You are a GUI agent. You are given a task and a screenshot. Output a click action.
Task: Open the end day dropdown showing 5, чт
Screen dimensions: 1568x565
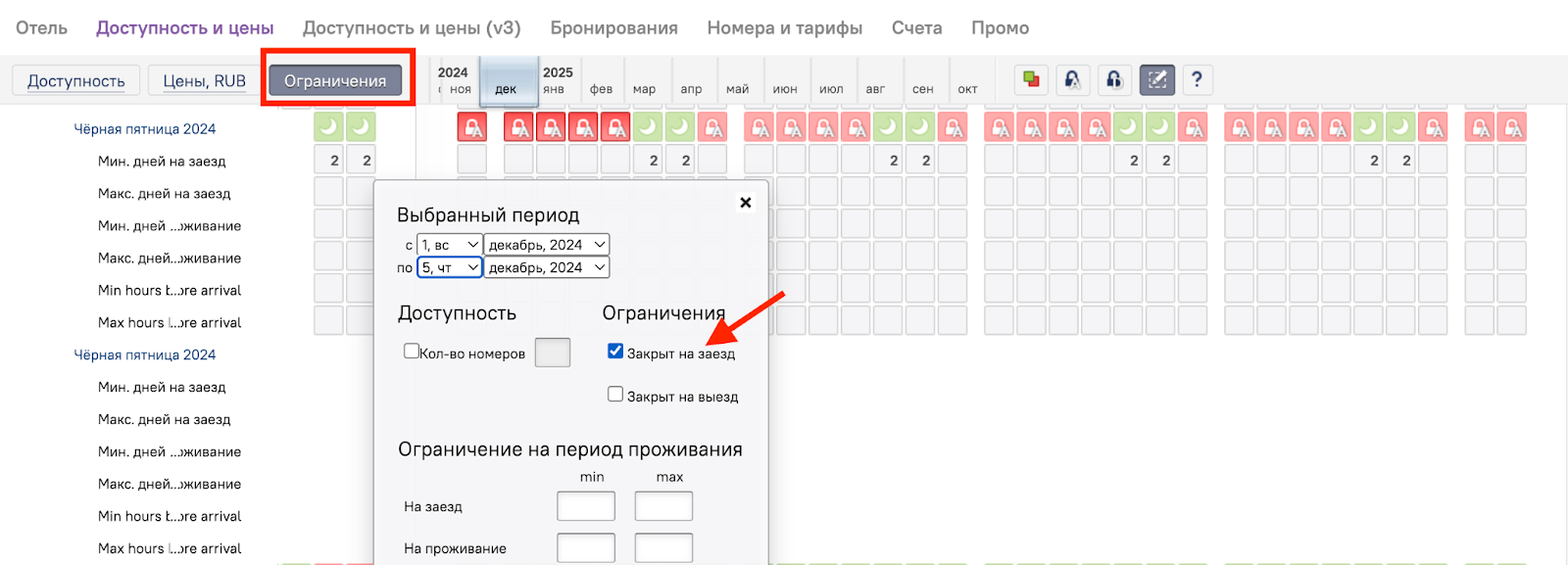point(450,267)
